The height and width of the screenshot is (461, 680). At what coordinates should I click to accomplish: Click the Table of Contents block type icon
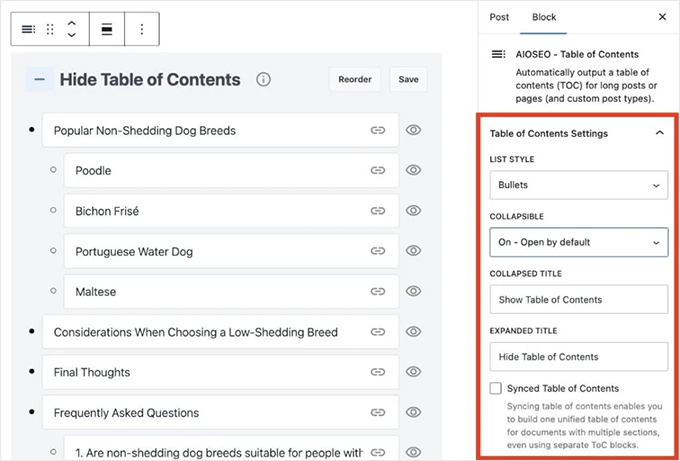pos(28,30)
